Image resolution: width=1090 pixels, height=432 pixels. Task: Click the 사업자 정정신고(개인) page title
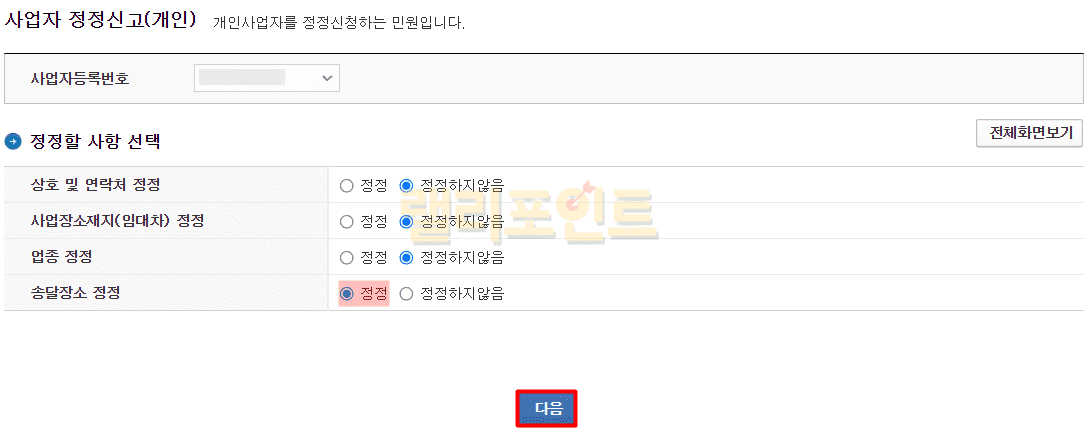point(101,20)
